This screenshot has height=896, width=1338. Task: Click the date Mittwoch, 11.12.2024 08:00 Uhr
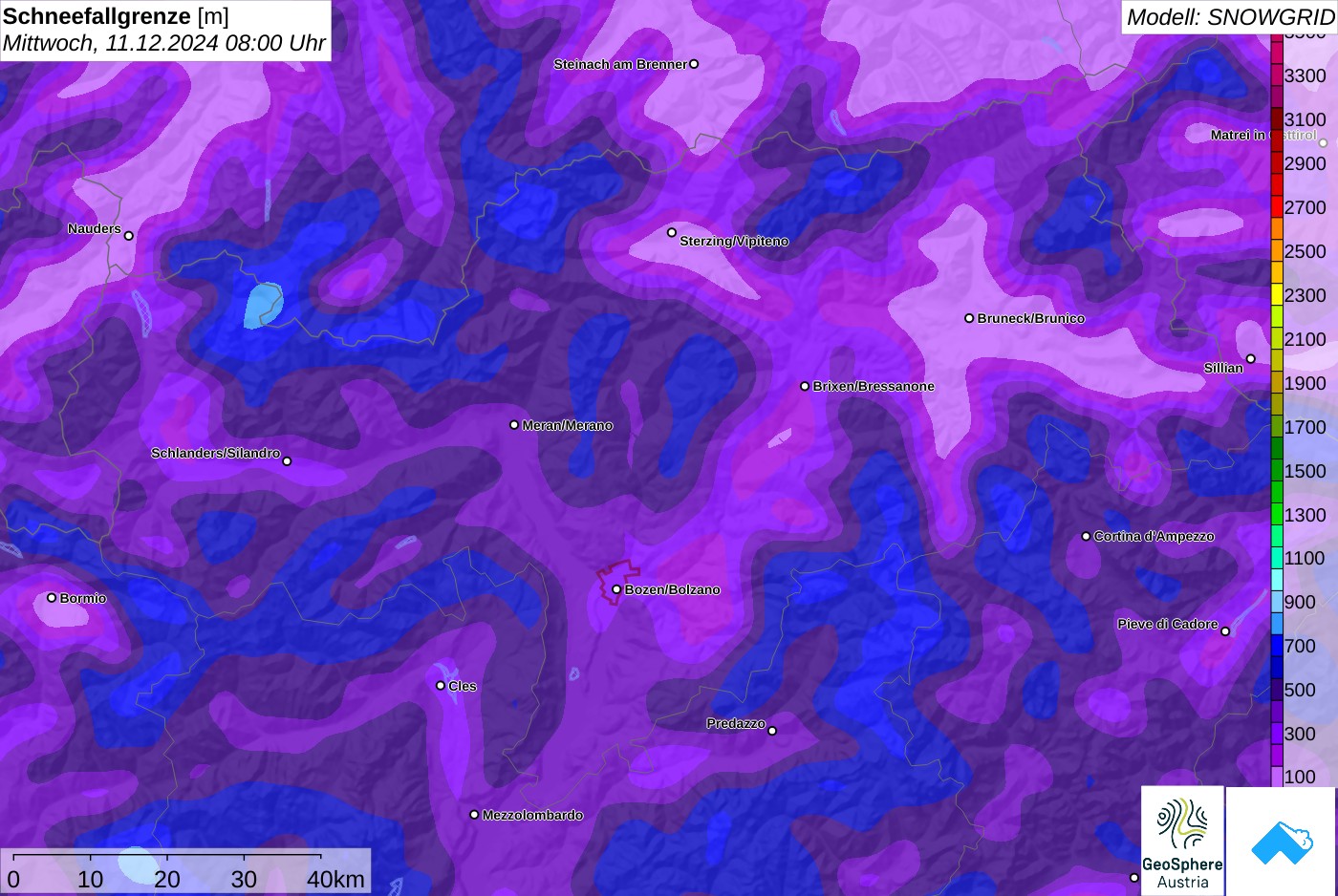point(164,43)
